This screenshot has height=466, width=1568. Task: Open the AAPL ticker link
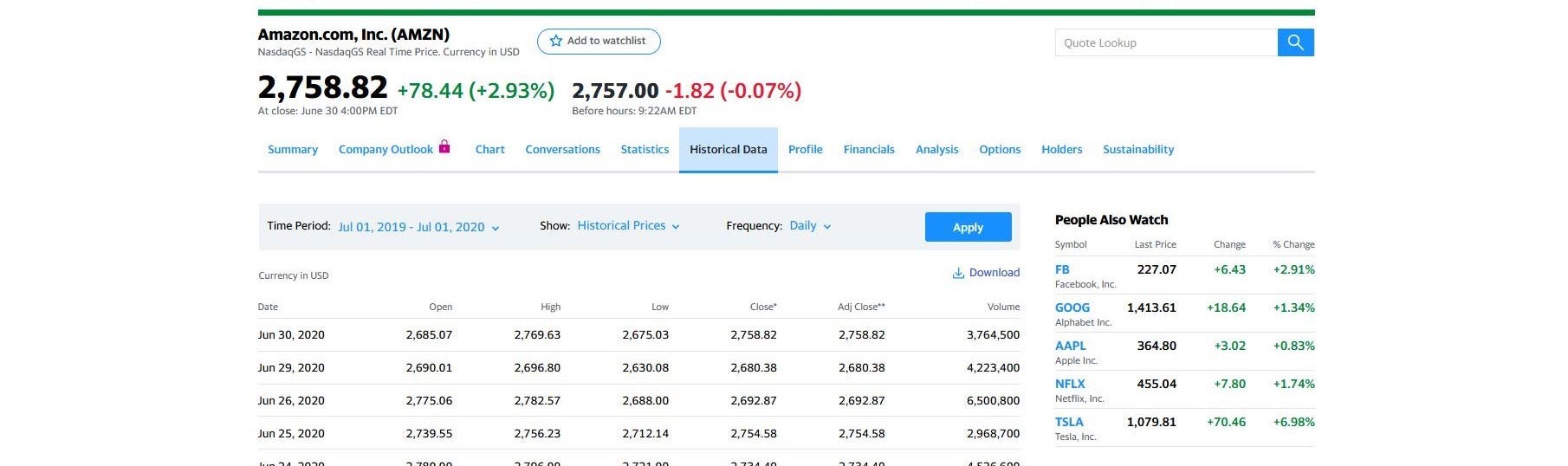pos(1070,346)
